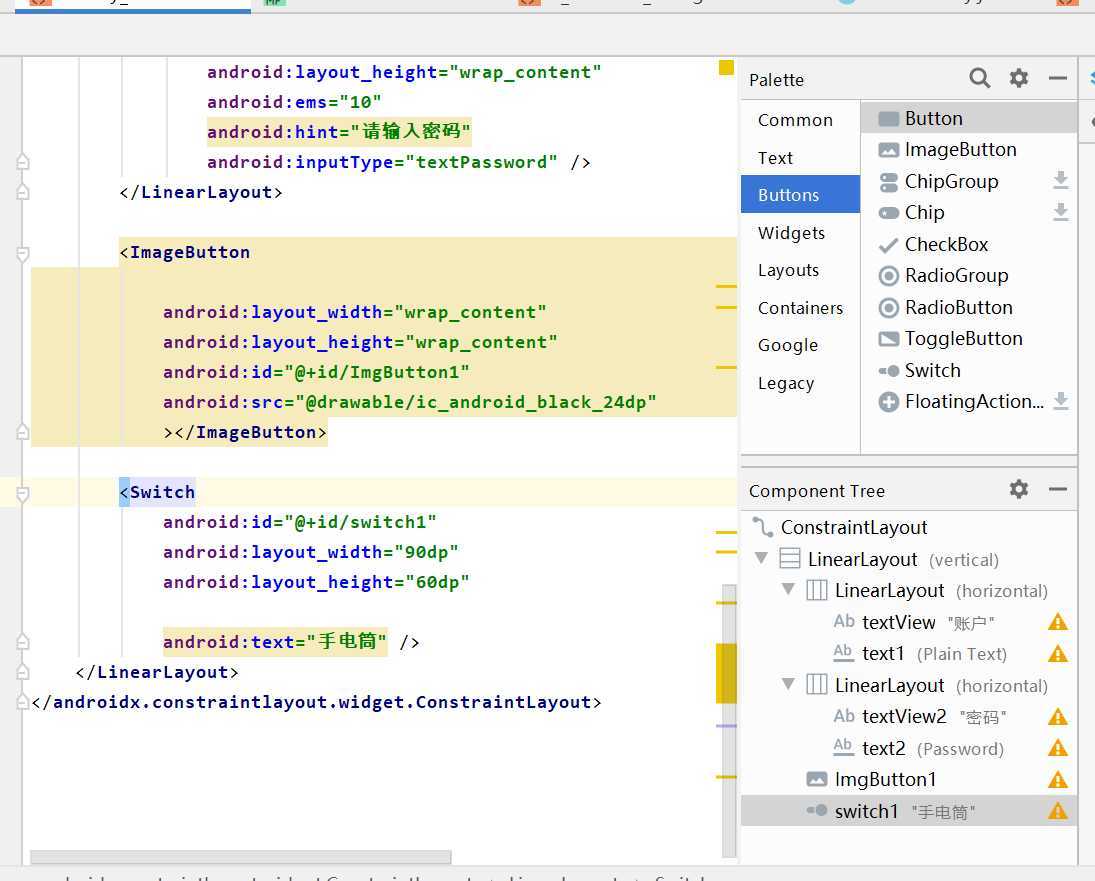The image size is (1095, 881).
Task: Open the Common palette category
Action: (800, 120)
